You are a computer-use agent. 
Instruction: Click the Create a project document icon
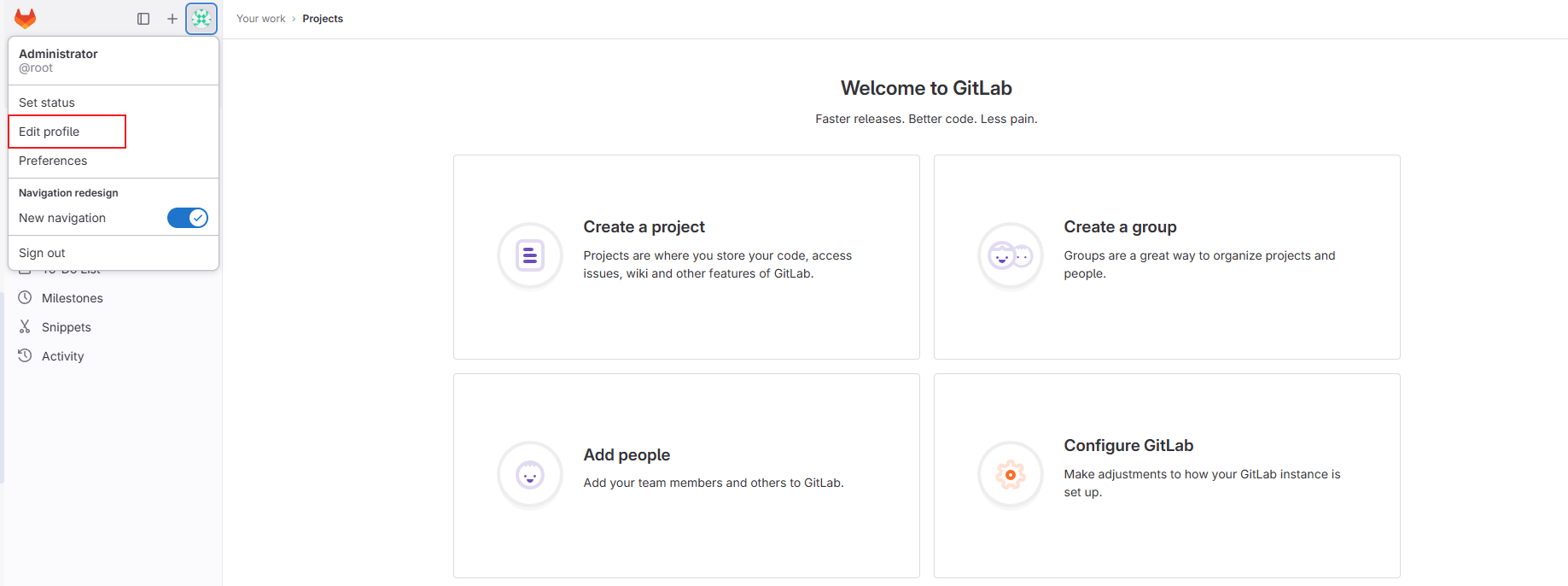pos(529,255)
